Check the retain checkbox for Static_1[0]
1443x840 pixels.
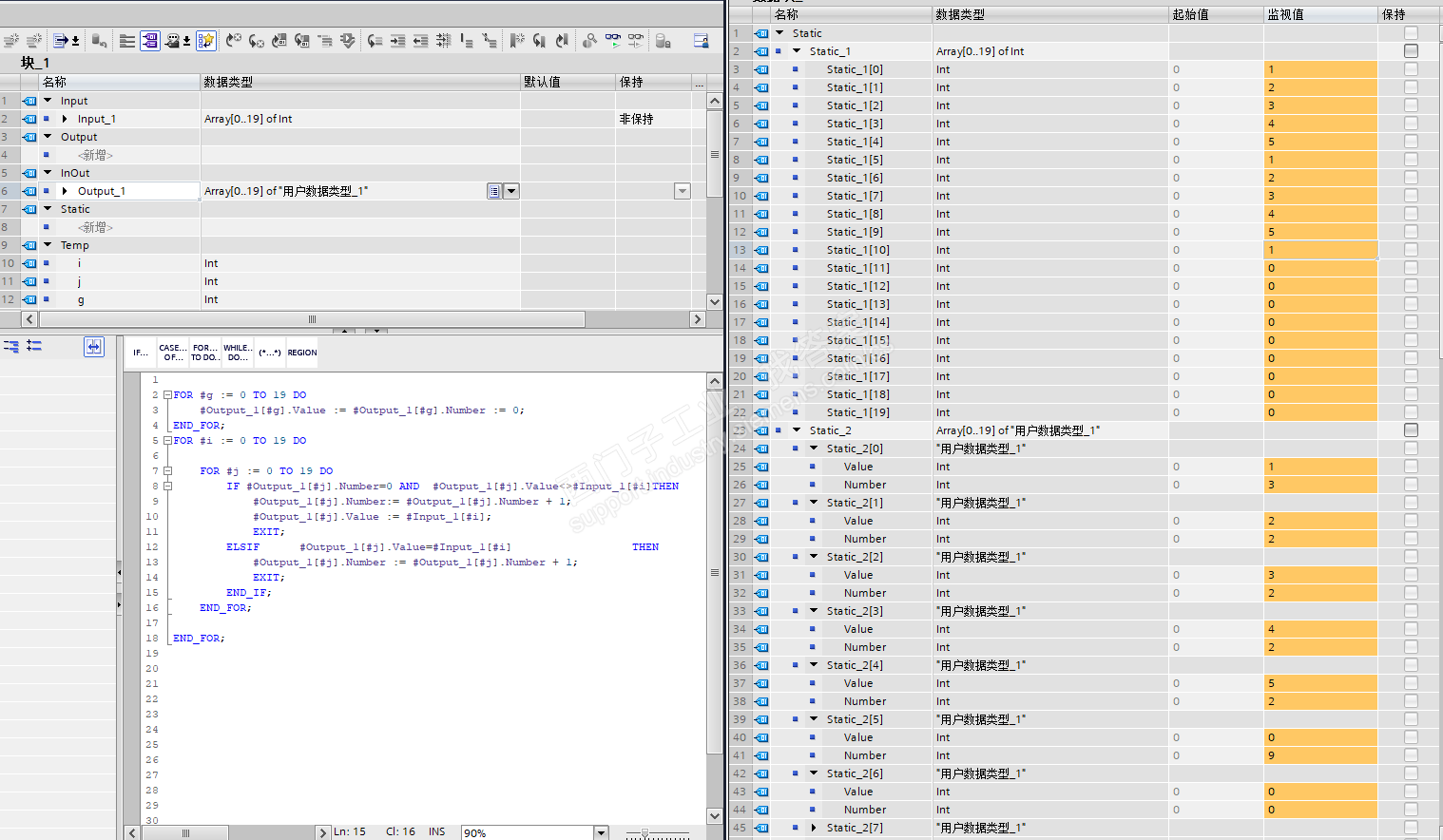point(1411,69)
